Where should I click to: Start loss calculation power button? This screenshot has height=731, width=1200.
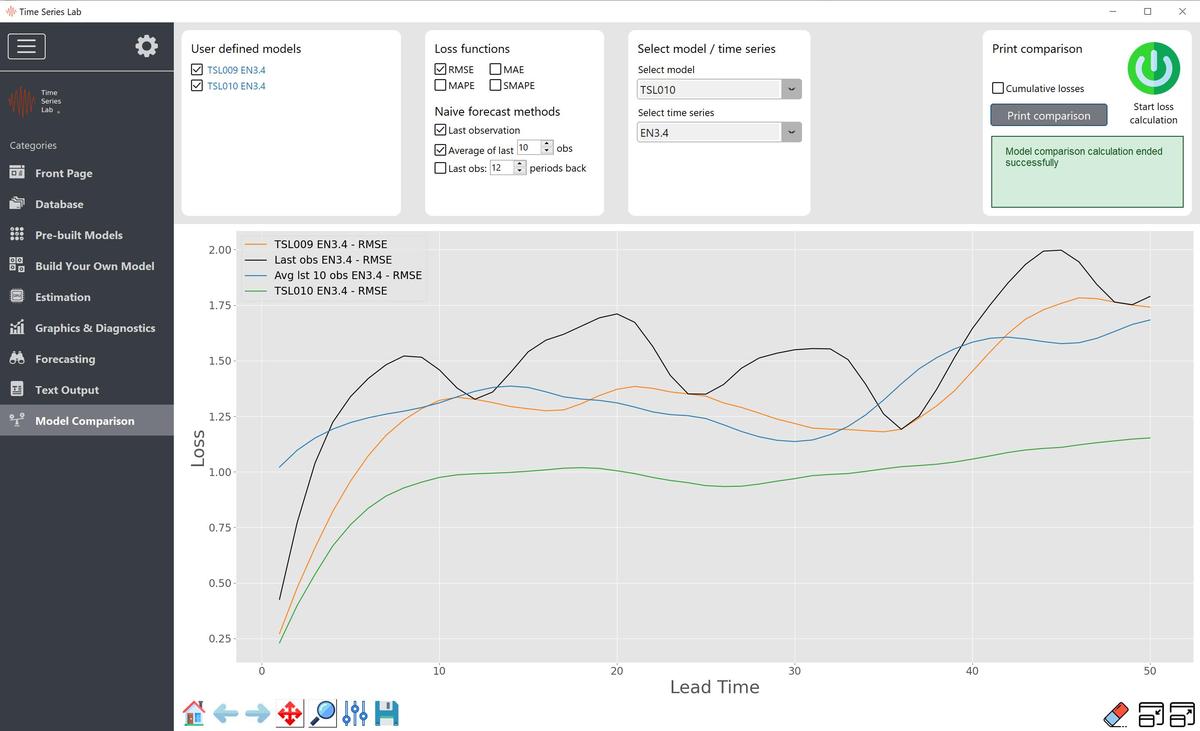(x=1153, y=68)
